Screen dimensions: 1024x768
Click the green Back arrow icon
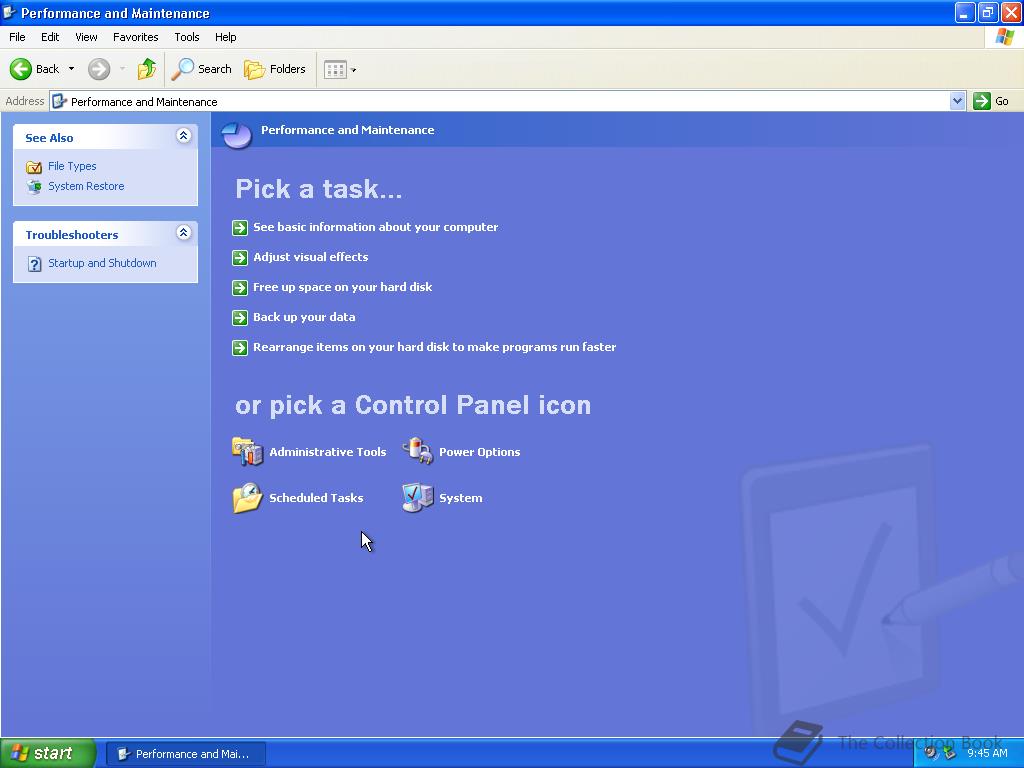(x=21, y=69)
